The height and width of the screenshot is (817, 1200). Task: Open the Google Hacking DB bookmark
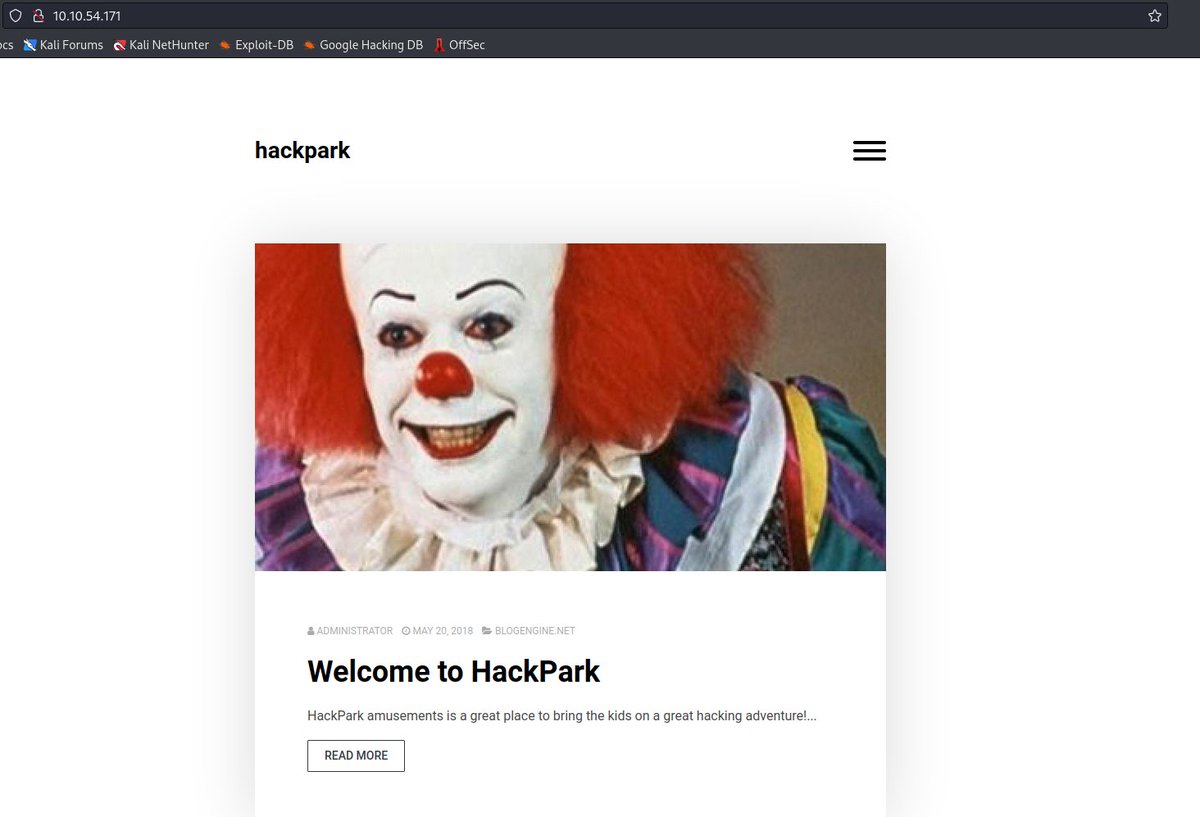[363, 45]
